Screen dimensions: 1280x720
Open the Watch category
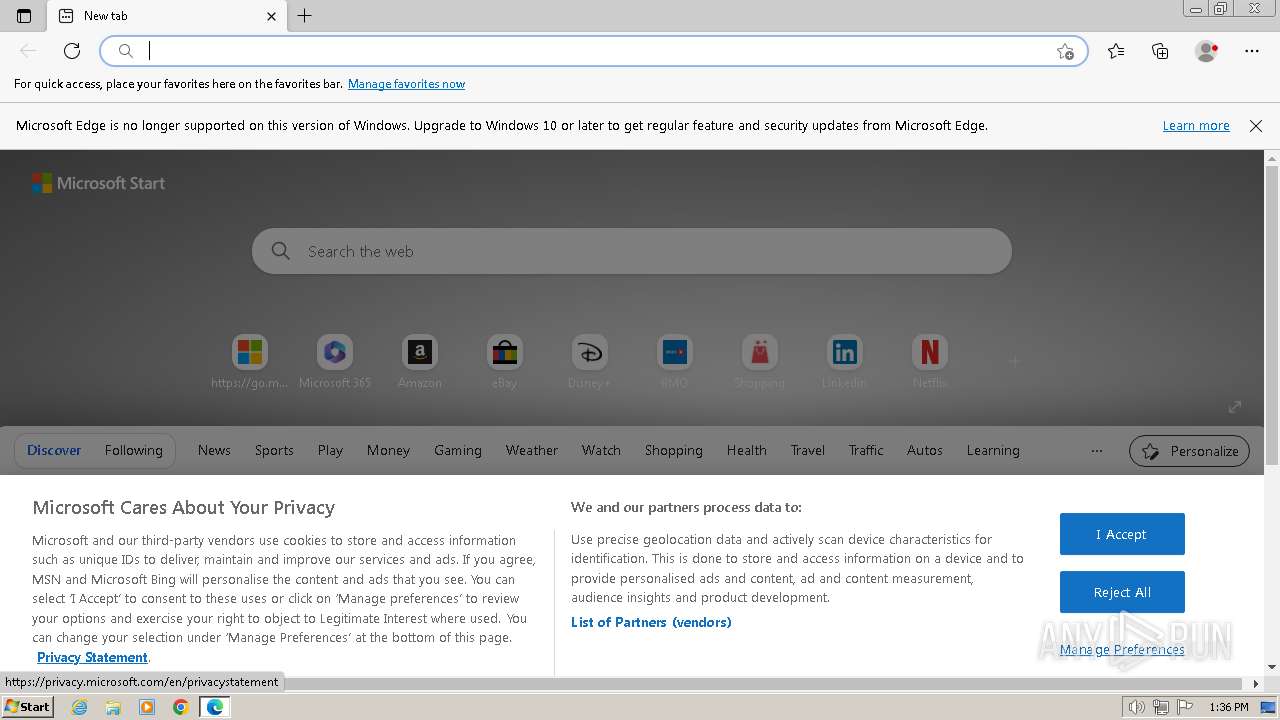(601, 450)
